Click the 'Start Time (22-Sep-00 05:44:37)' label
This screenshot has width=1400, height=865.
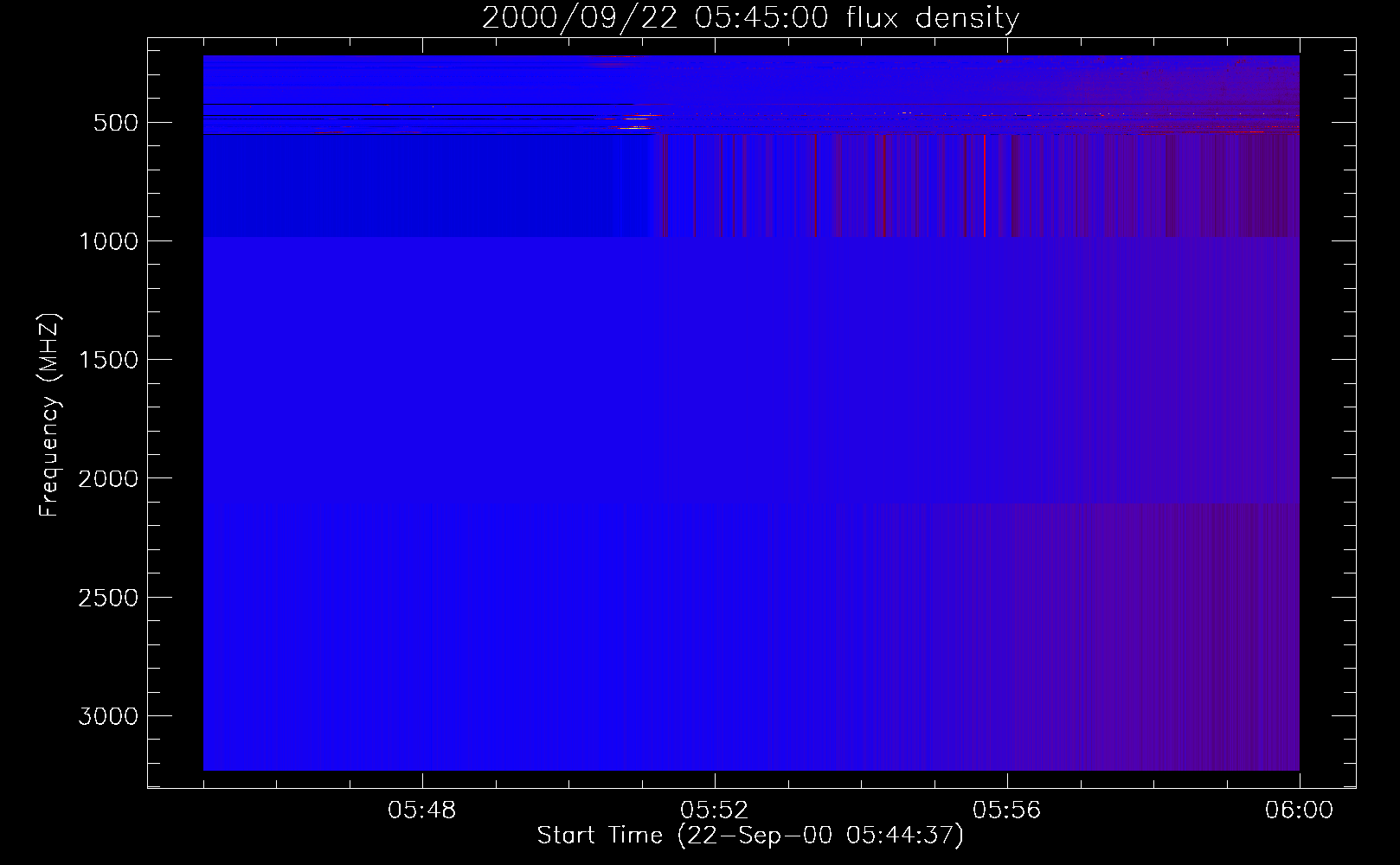point(750,836)
